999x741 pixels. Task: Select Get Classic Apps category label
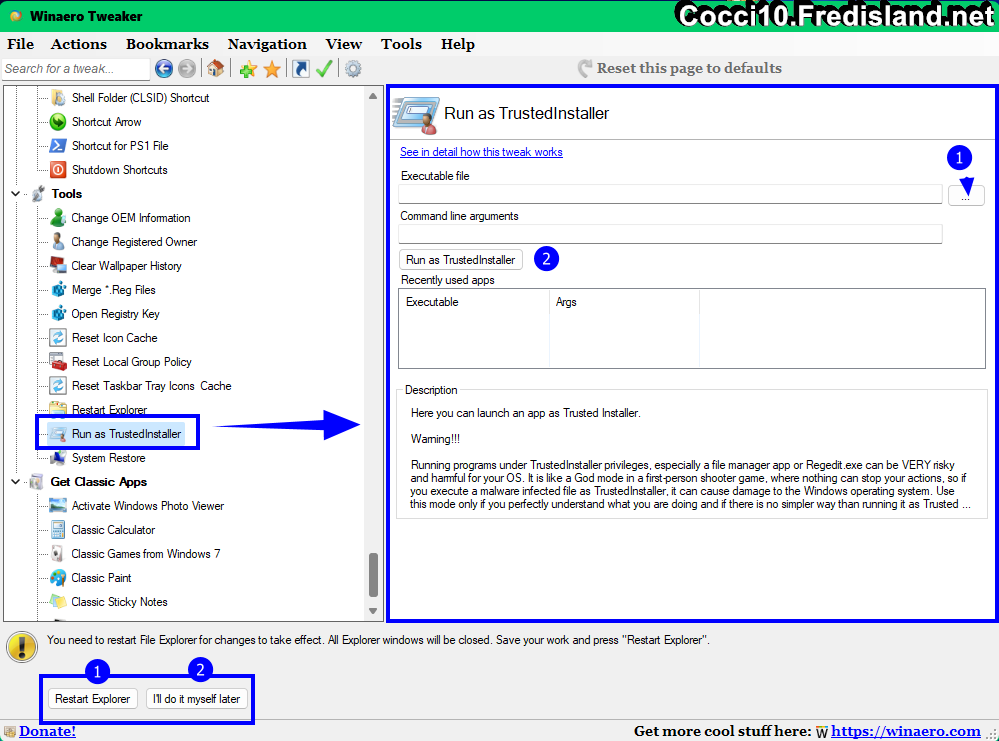point(99,482)
